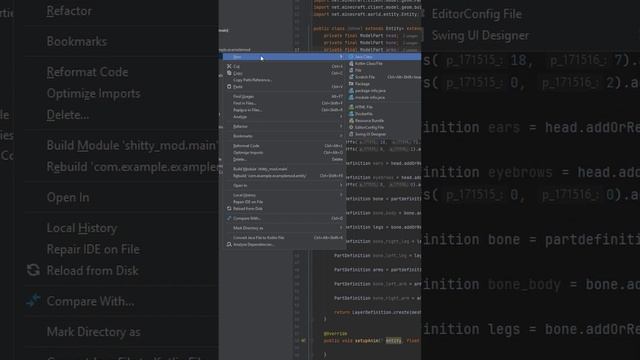The image size is (640, 360).
Task: Click the Analyze Dependencies magnifier icon
Action: tap(229, 244)
